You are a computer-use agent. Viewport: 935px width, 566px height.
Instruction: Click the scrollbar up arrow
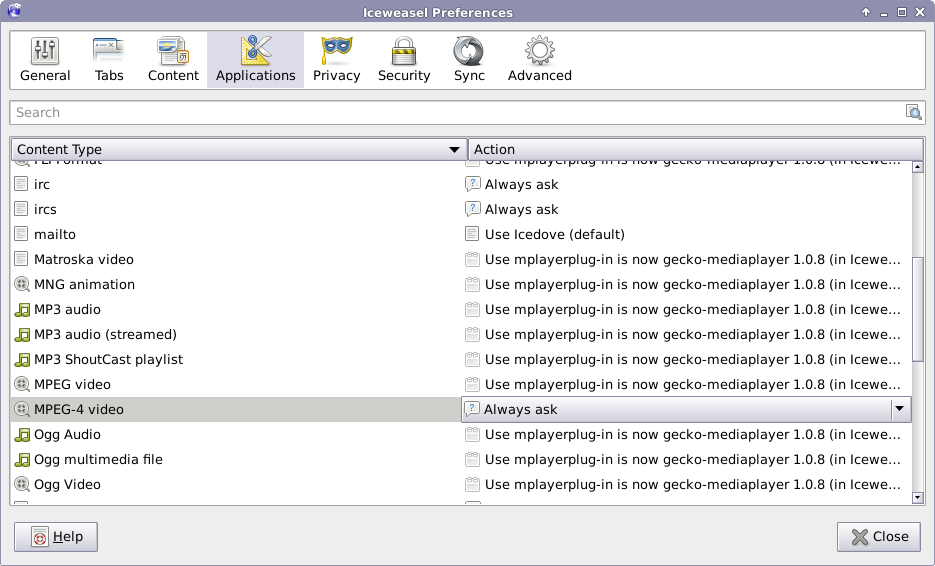(x=918, y=167)
